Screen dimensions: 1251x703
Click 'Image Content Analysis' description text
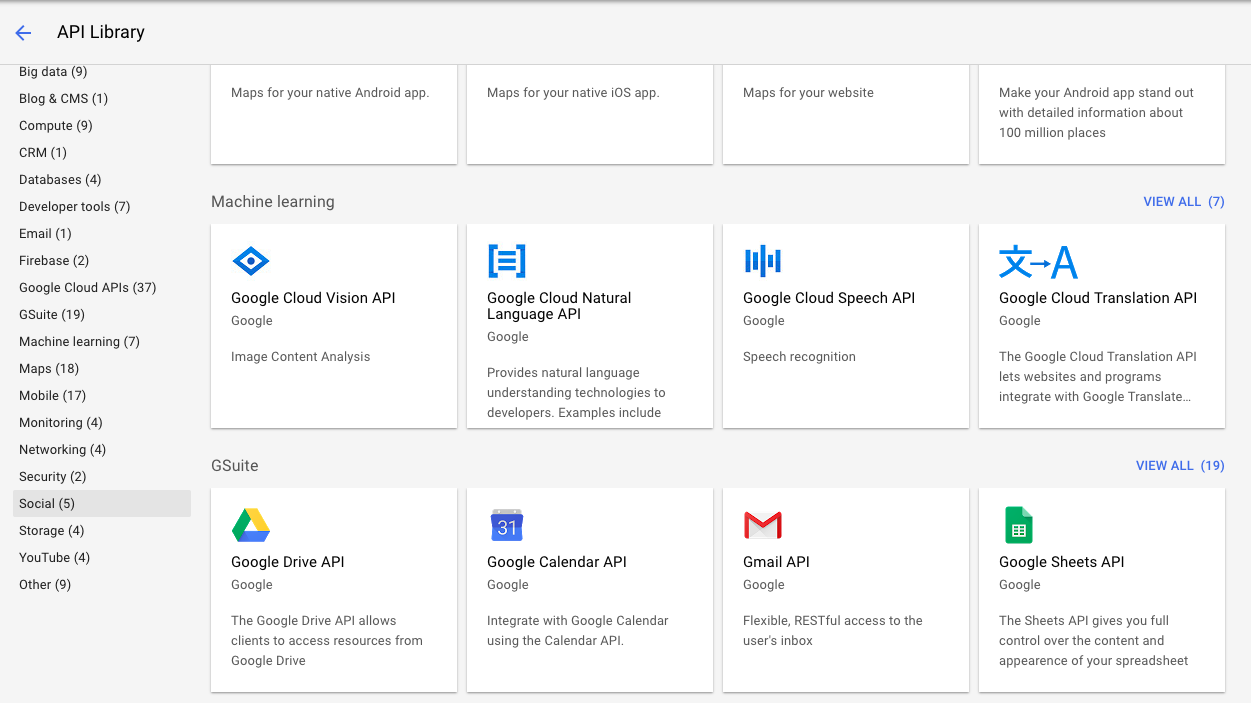coord(300,357)
